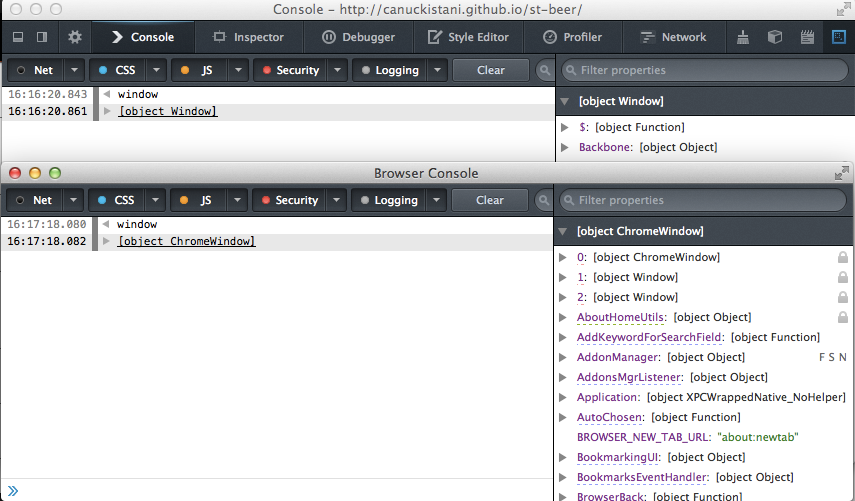
Task: Clear the Browser Console output
Action: pyautogui.click(x=490, y=200)
